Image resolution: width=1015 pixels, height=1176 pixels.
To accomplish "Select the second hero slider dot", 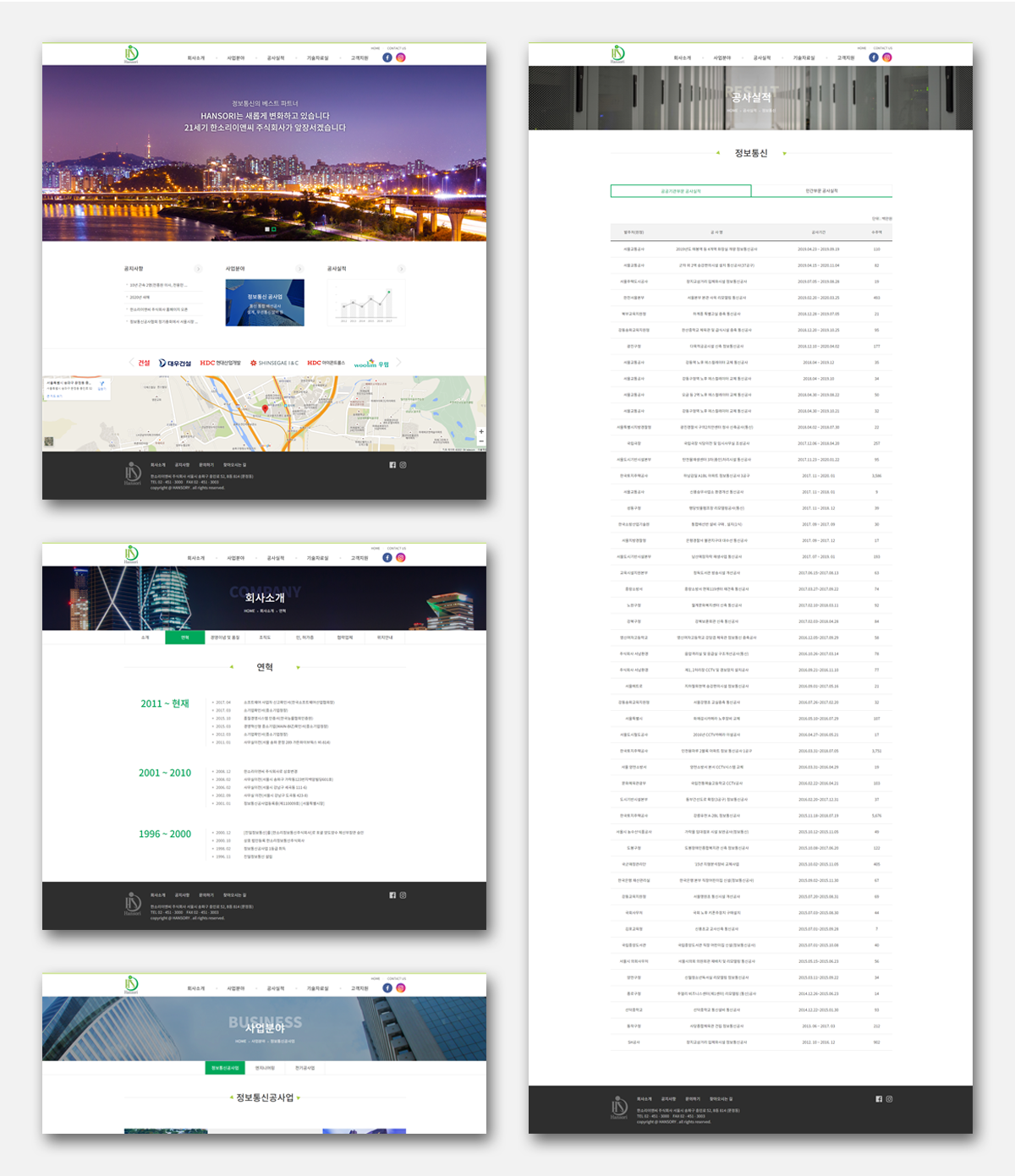I will pos(274,229).
